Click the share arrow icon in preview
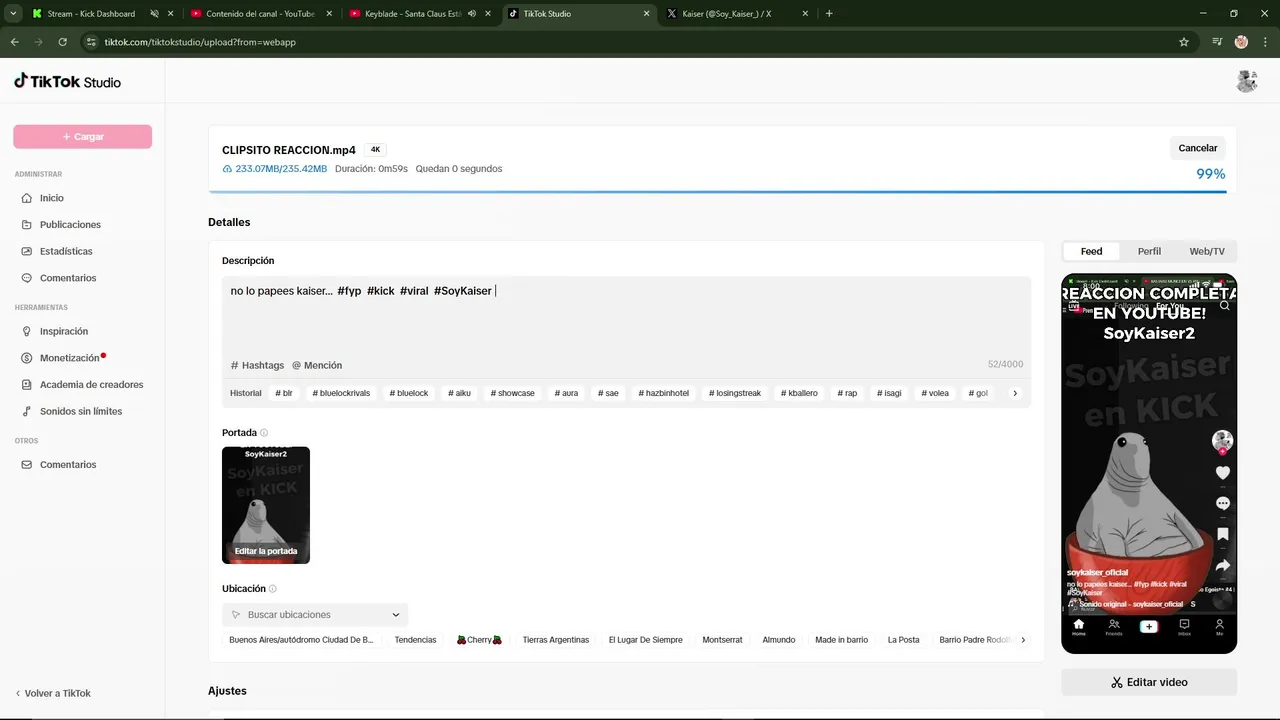The height and width of the screenshot is (720, 1280). (x=1222, y=565)
